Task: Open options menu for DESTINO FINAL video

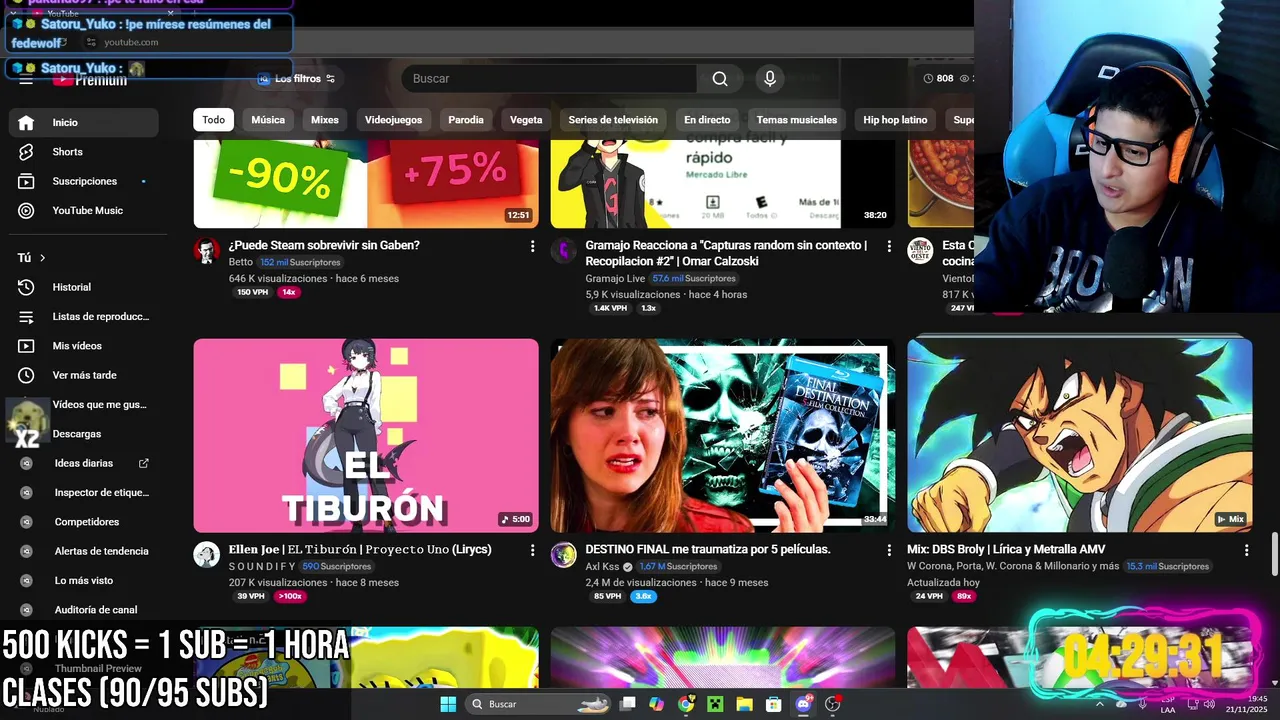Action: point(889,550)
